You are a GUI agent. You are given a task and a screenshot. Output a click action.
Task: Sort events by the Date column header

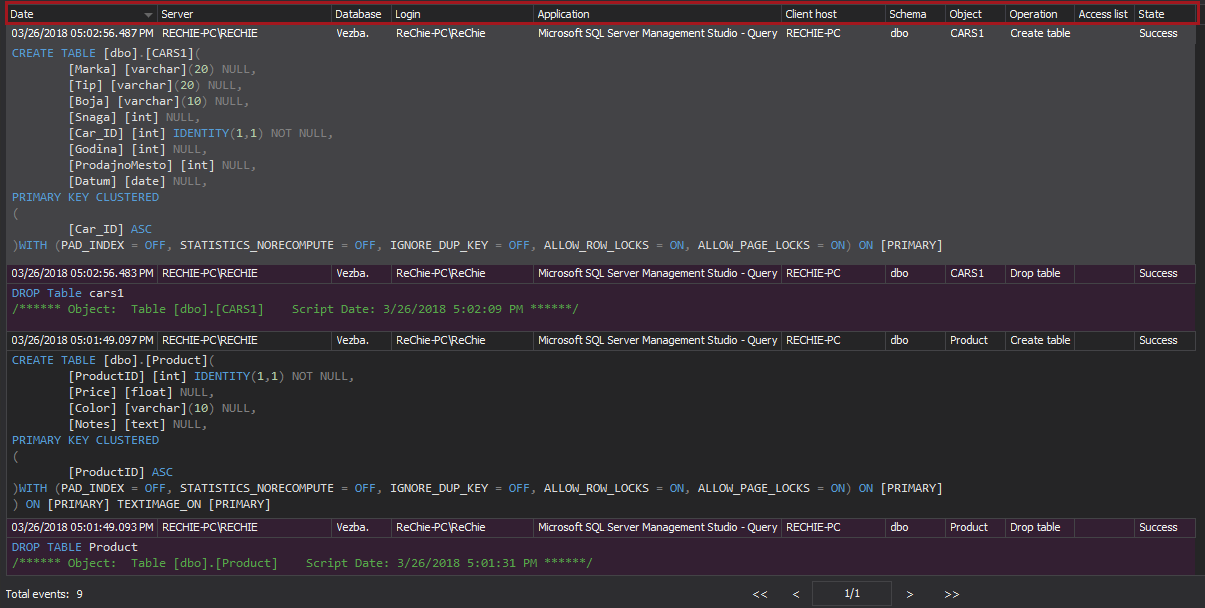point(82,14)
